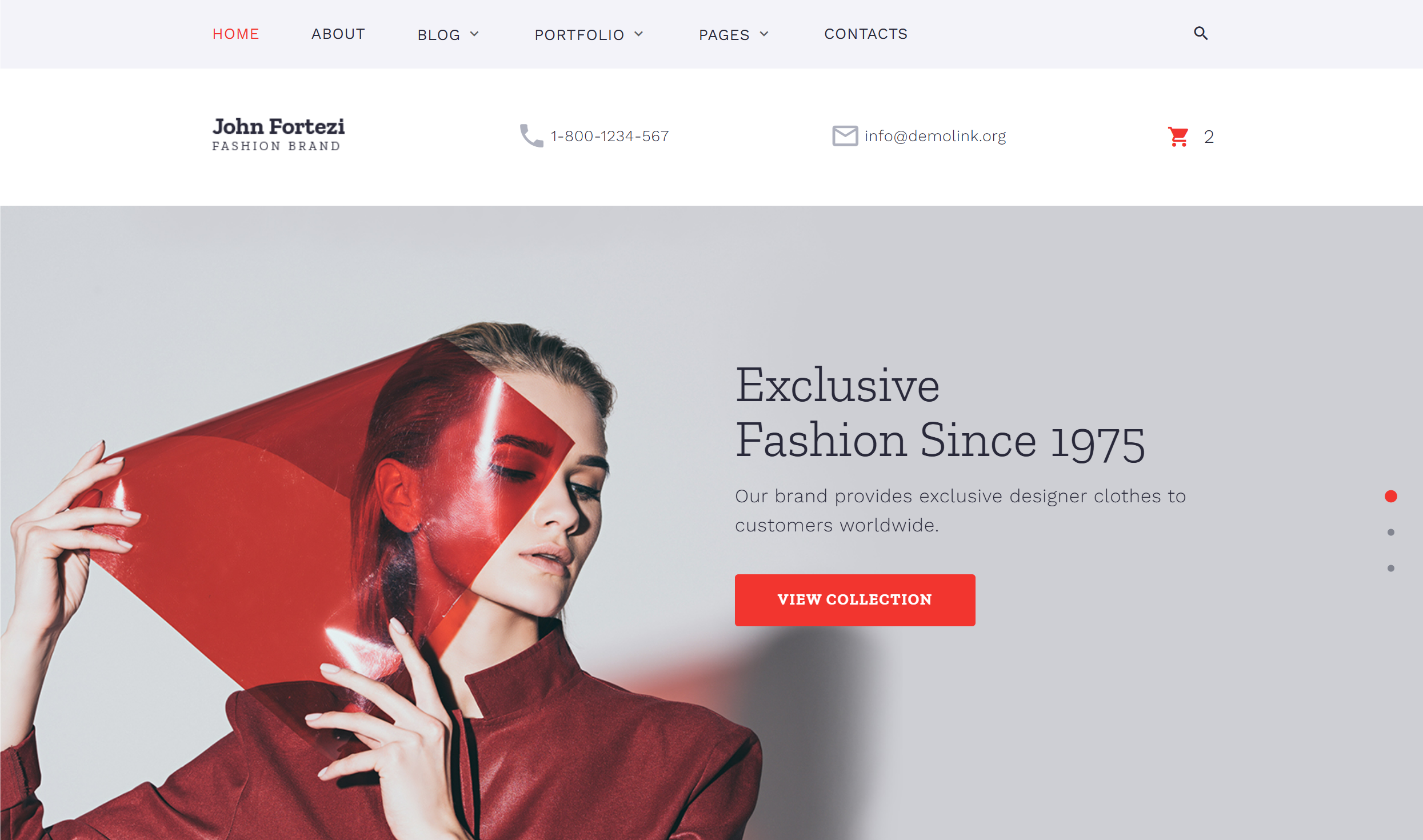Click the John Fortezi logo
The image size is (1423, 840).
(x=278, y=134)
